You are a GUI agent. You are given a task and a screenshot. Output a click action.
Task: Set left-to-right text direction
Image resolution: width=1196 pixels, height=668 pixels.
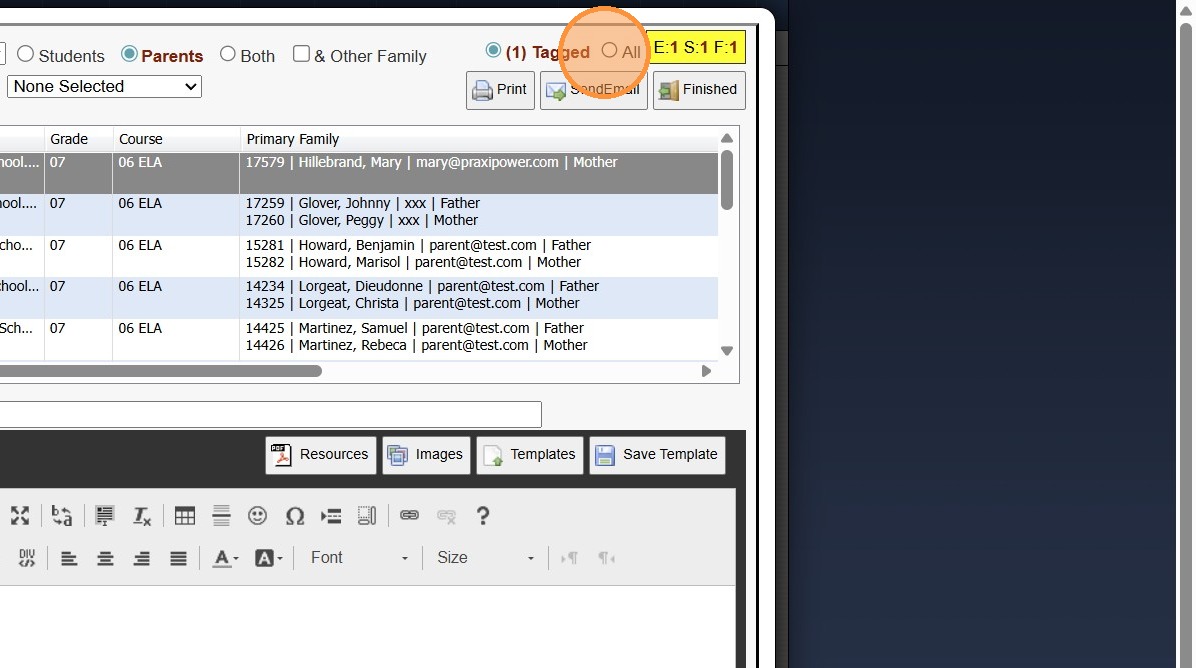569,558
